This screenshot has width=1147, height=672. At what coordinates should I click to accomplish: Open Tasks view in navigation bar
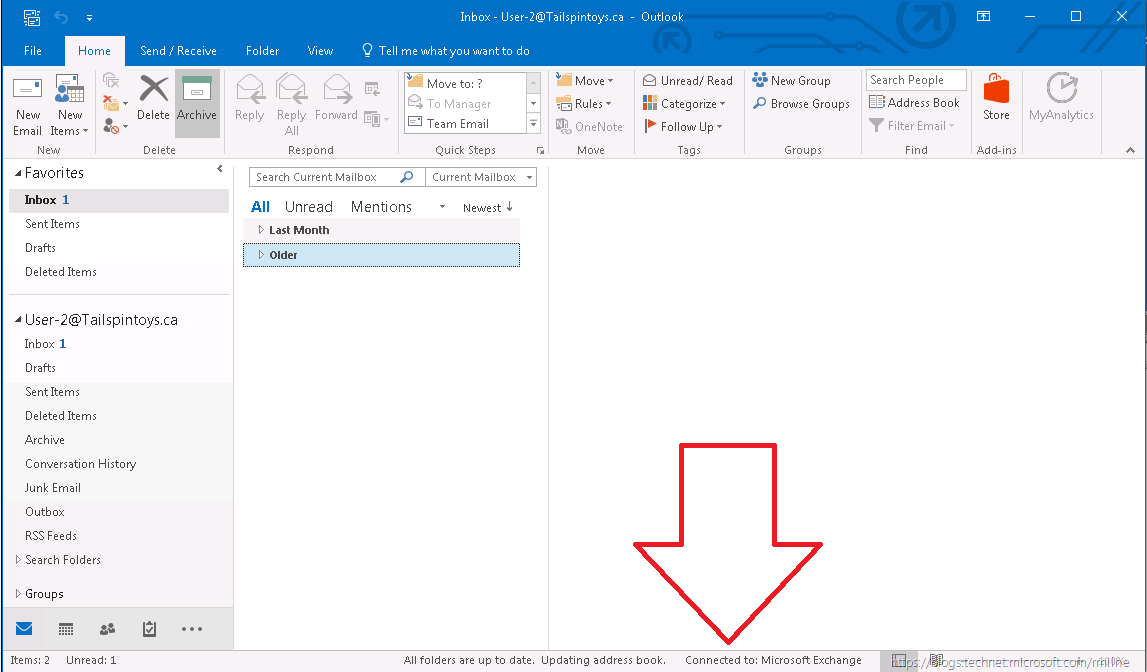149,629
